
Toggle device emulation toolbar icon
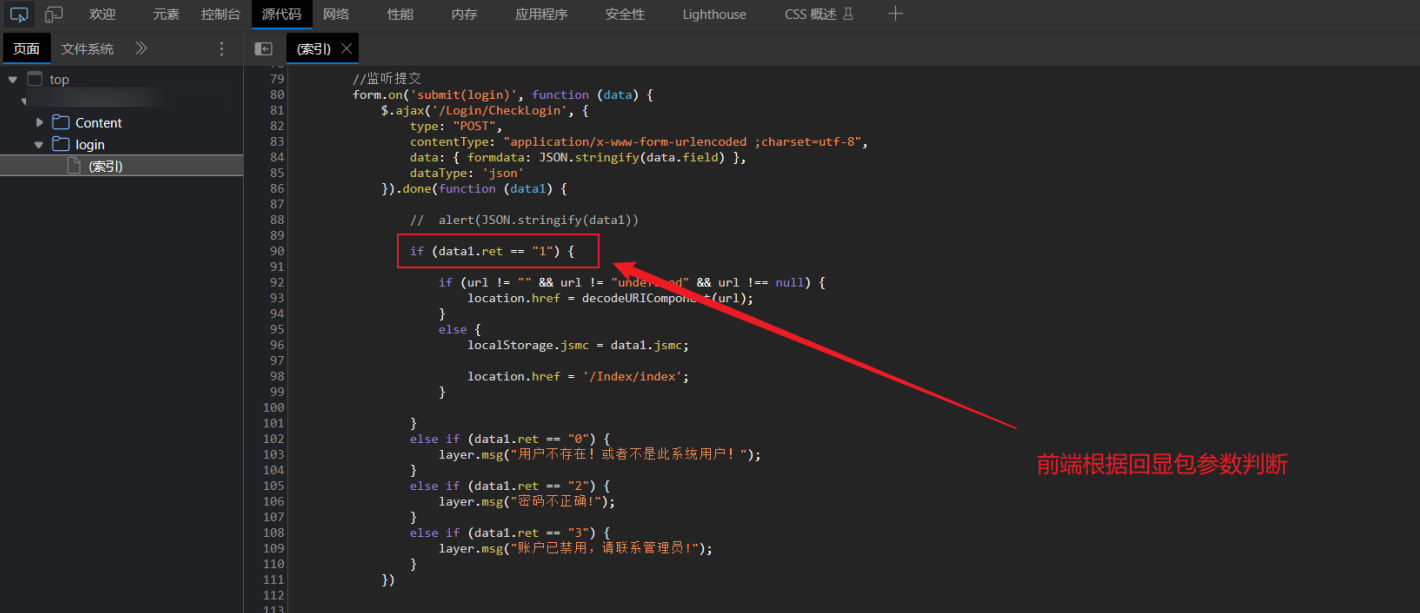tap(54, 14)
